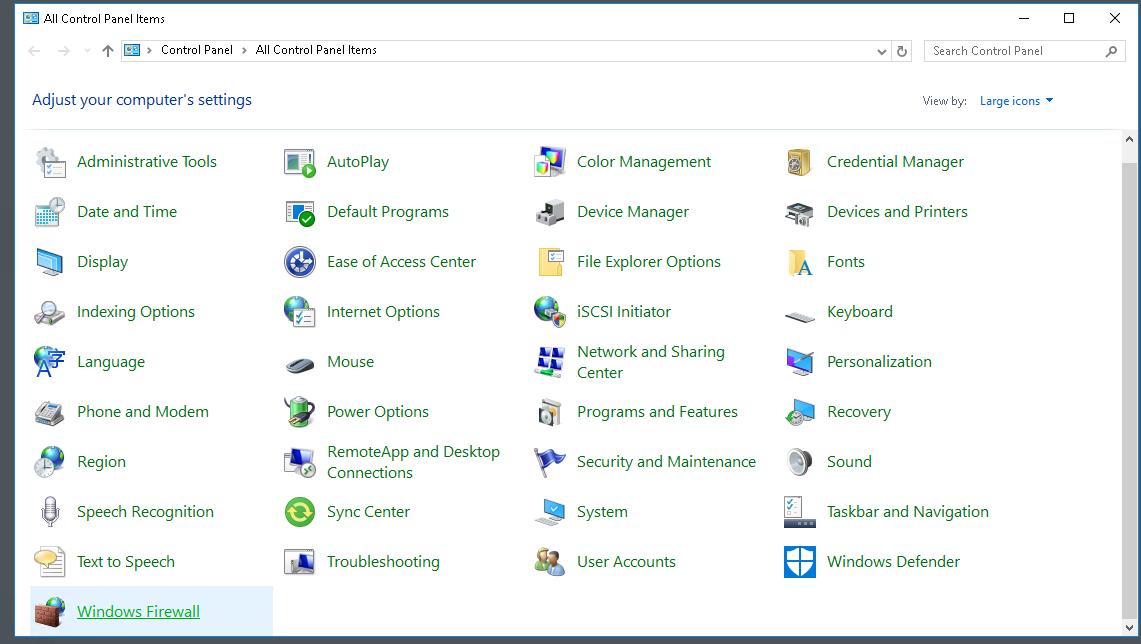Click the Sound speaker icon

[x=799, y=462]
